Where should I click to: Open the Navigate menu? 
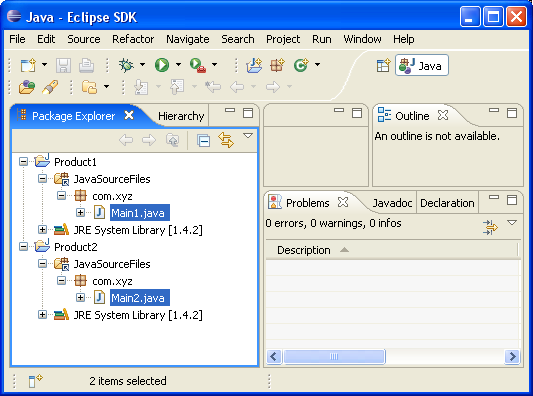tap(188, 39)
